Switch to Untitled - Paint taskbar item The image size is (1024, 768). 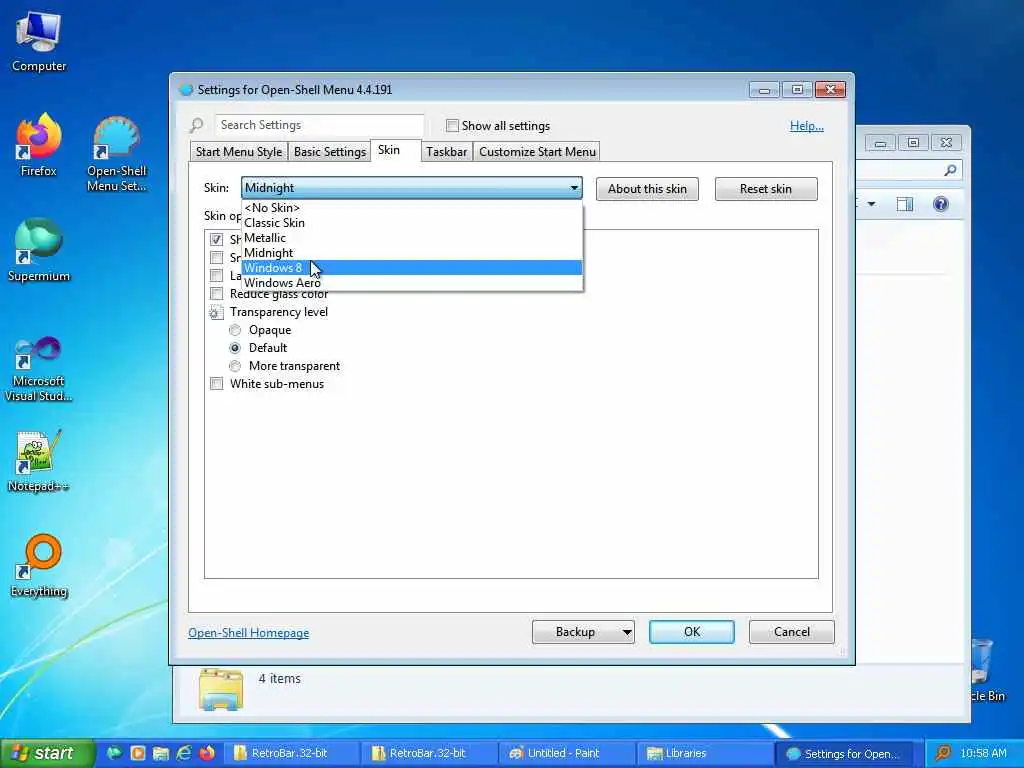[568, 753]
